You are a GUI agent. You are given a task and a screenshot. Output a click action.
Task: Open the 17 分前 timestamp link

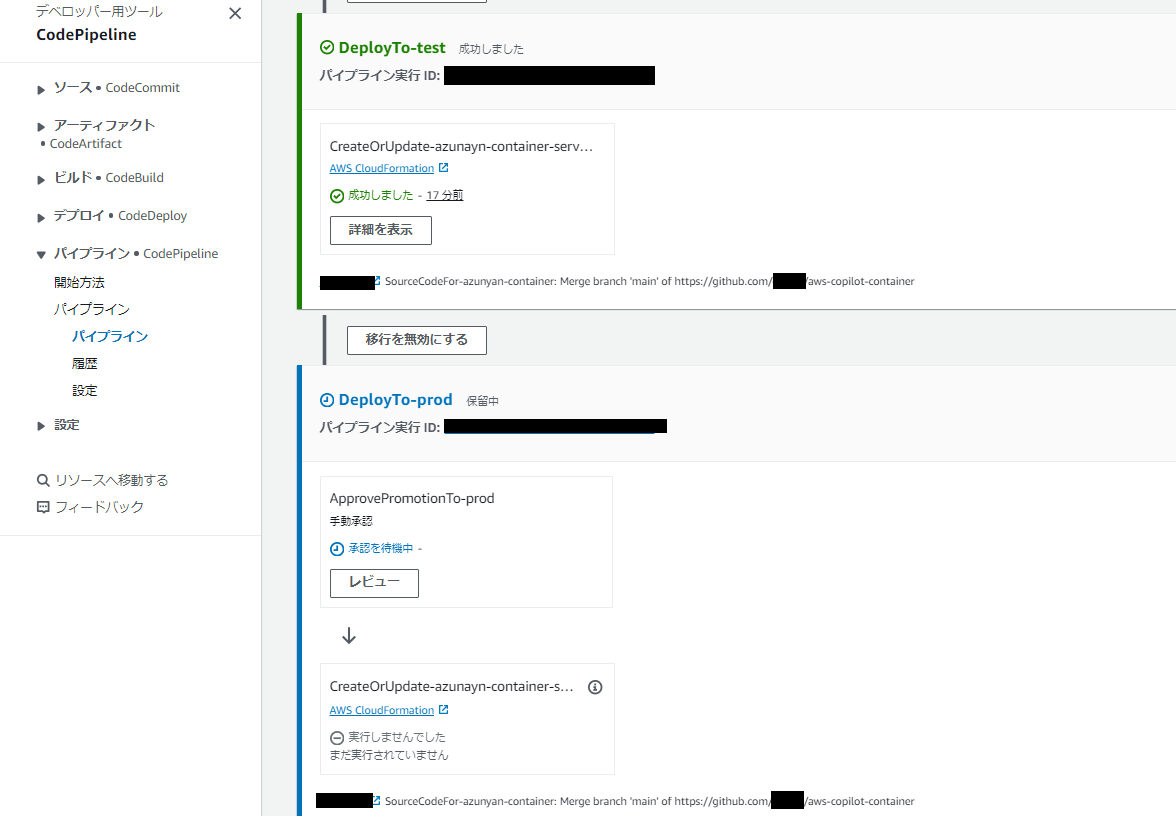[445, 195]
